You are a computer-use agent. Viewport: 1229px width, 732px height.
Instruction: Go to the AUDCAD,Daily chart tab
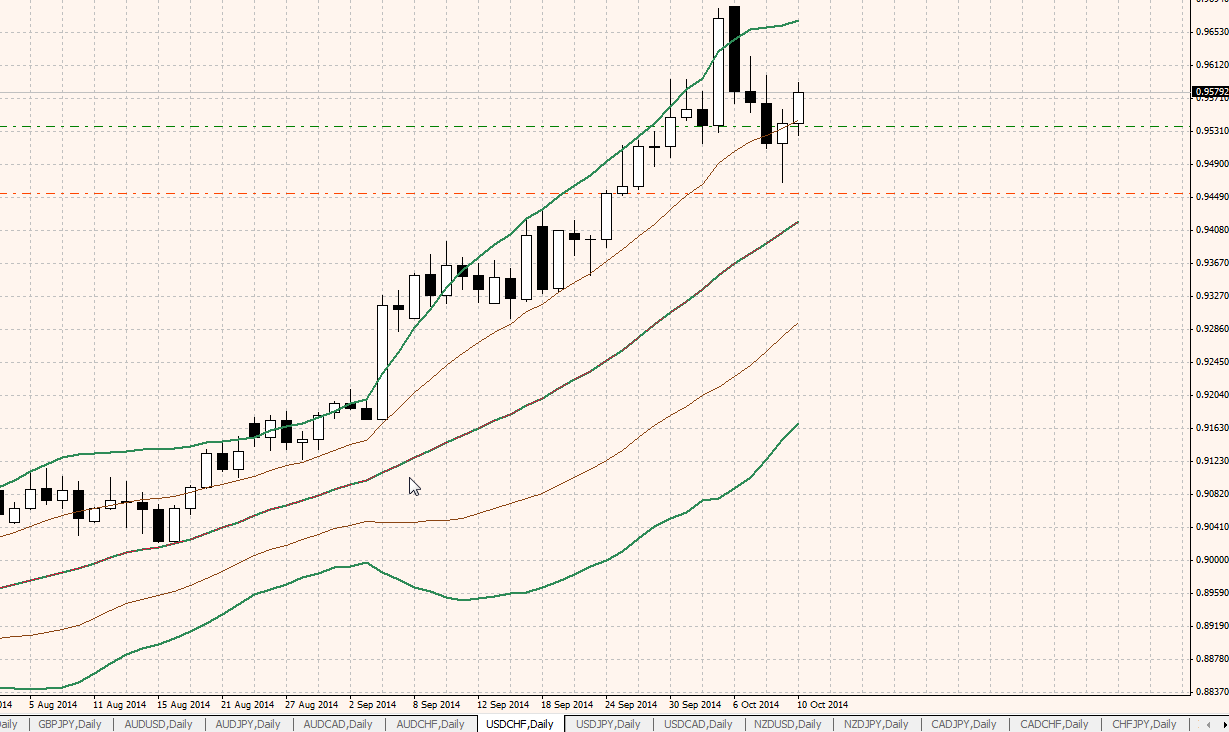[x=338, y=724]
